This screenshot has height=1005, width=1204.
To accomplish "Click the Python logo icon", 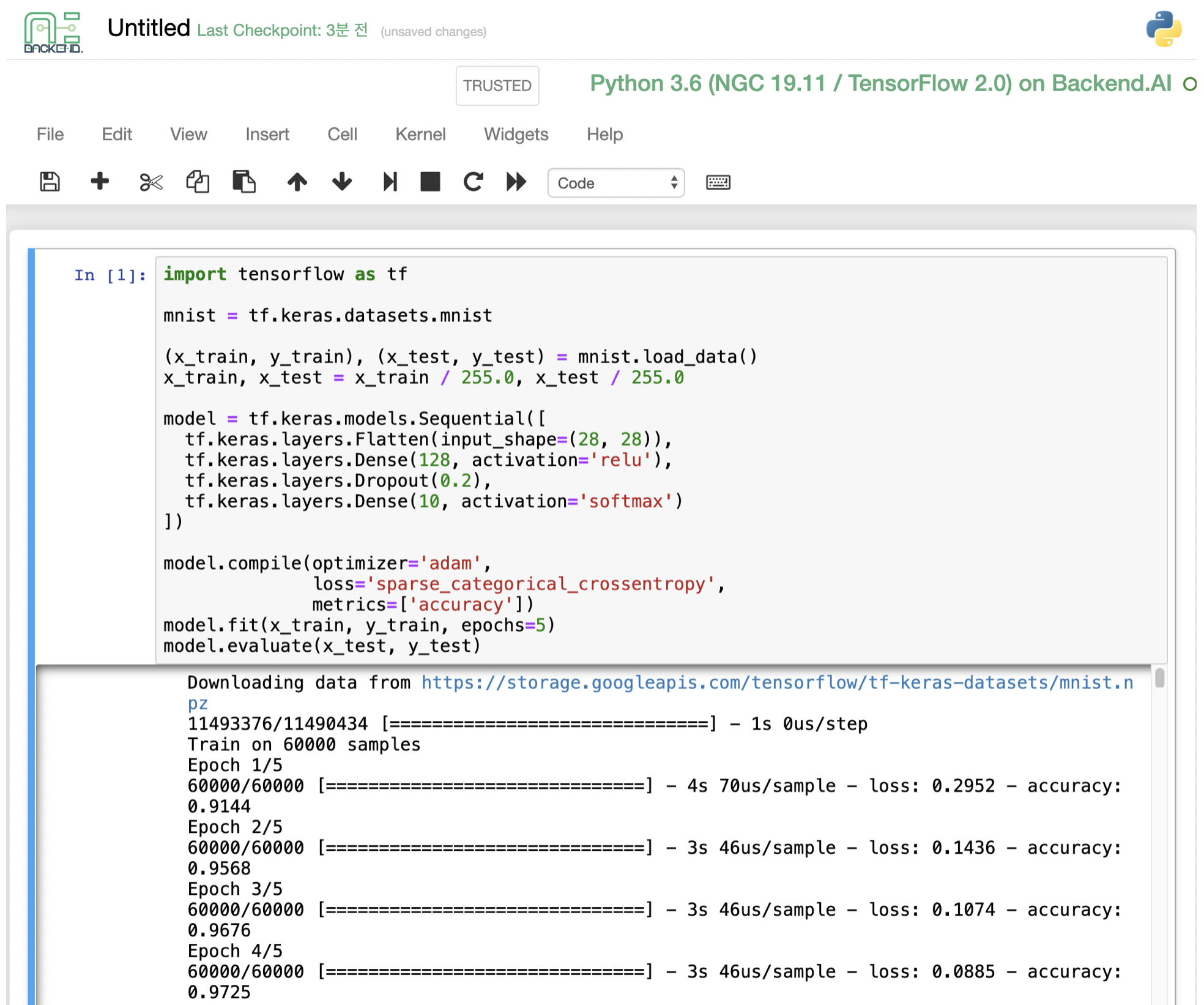I will point(1163,29).
